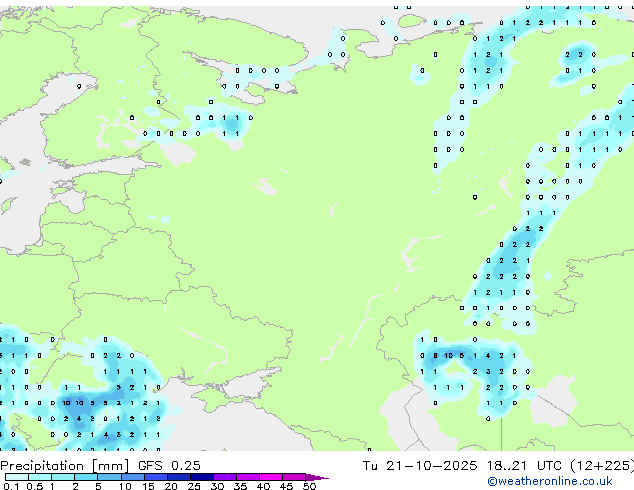Click the '5' legend scale label
Viewport: 634px width, 490px height.
[x=98, y=486]
